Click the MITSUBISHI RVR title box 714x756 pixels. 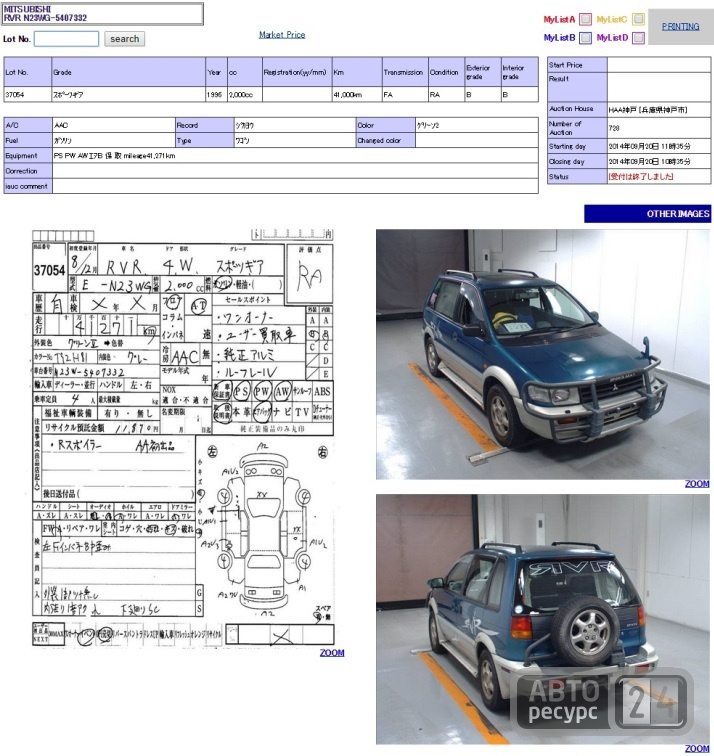click(x=103, y=14)
